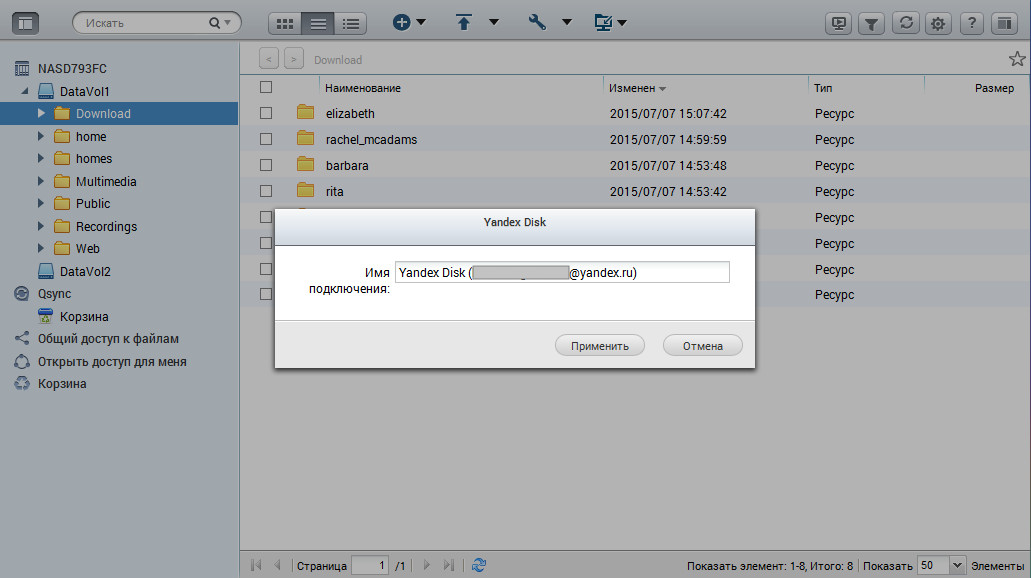Open the DataVol2 volume

pos(85,272)
